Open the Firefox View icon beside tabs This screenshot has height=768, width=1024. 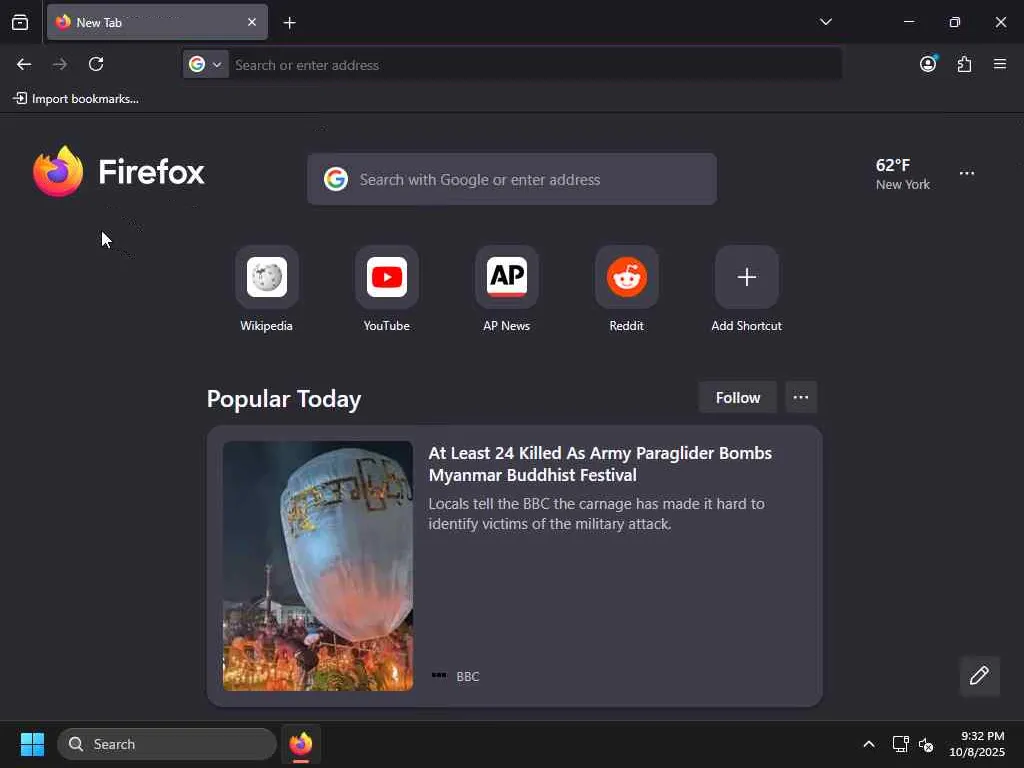20,22
